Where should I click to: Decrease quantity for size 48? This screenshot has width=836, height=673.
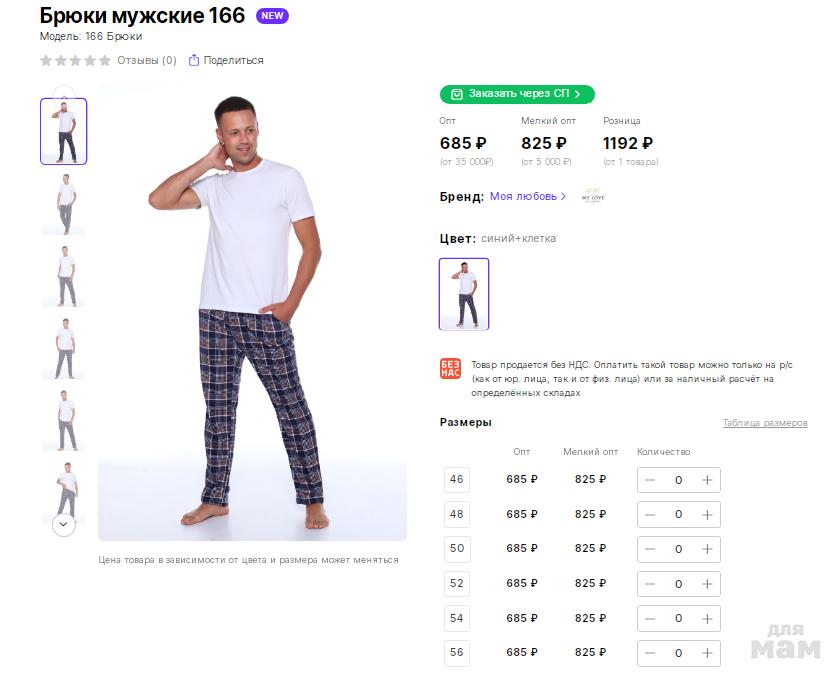point(650,514)
